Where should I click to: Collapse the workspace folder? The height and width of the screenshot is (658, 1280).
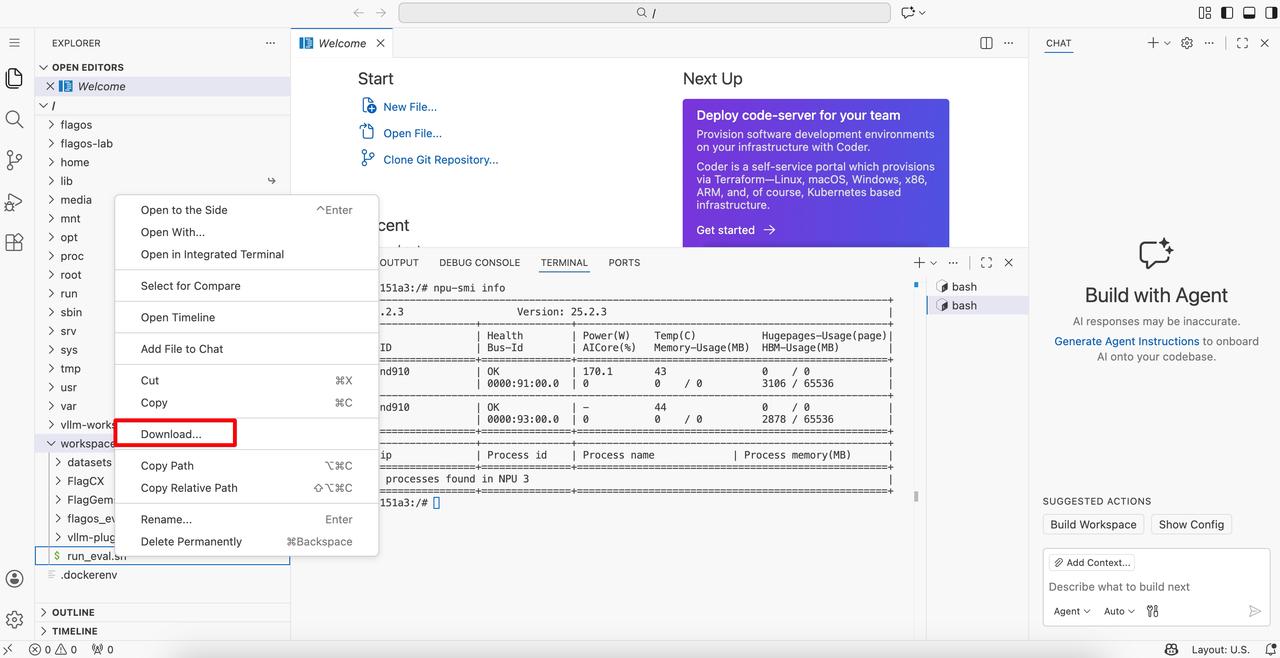click(51, 443)
